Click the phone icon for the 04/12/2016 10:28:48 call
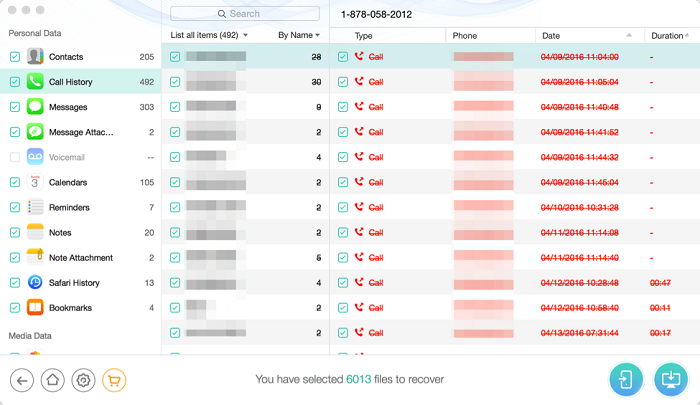This screenshot has width=700, height=405. 359,282
